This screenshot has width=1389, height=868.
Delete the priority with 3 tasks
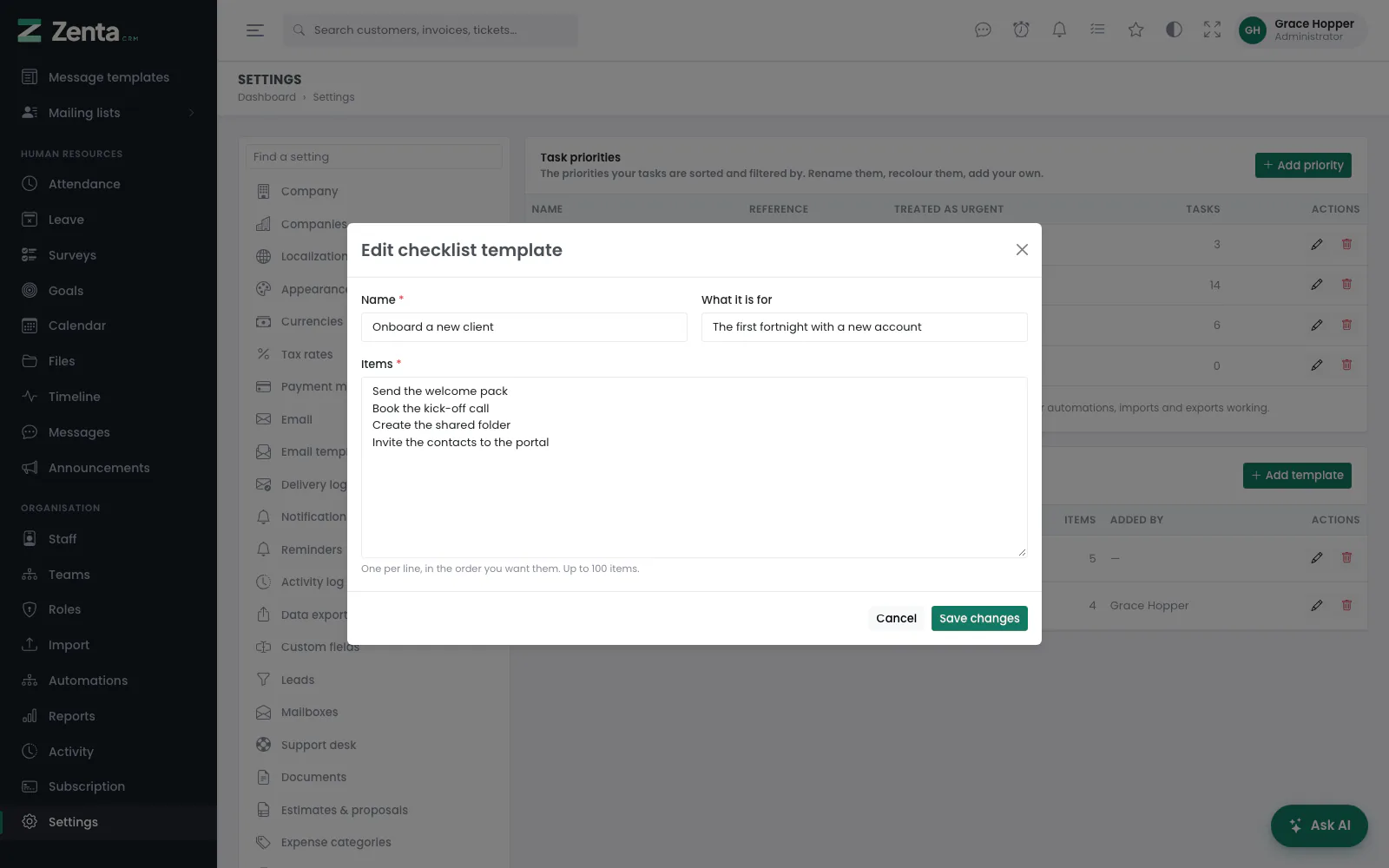pyautogui.click(x=1346, y=245)
